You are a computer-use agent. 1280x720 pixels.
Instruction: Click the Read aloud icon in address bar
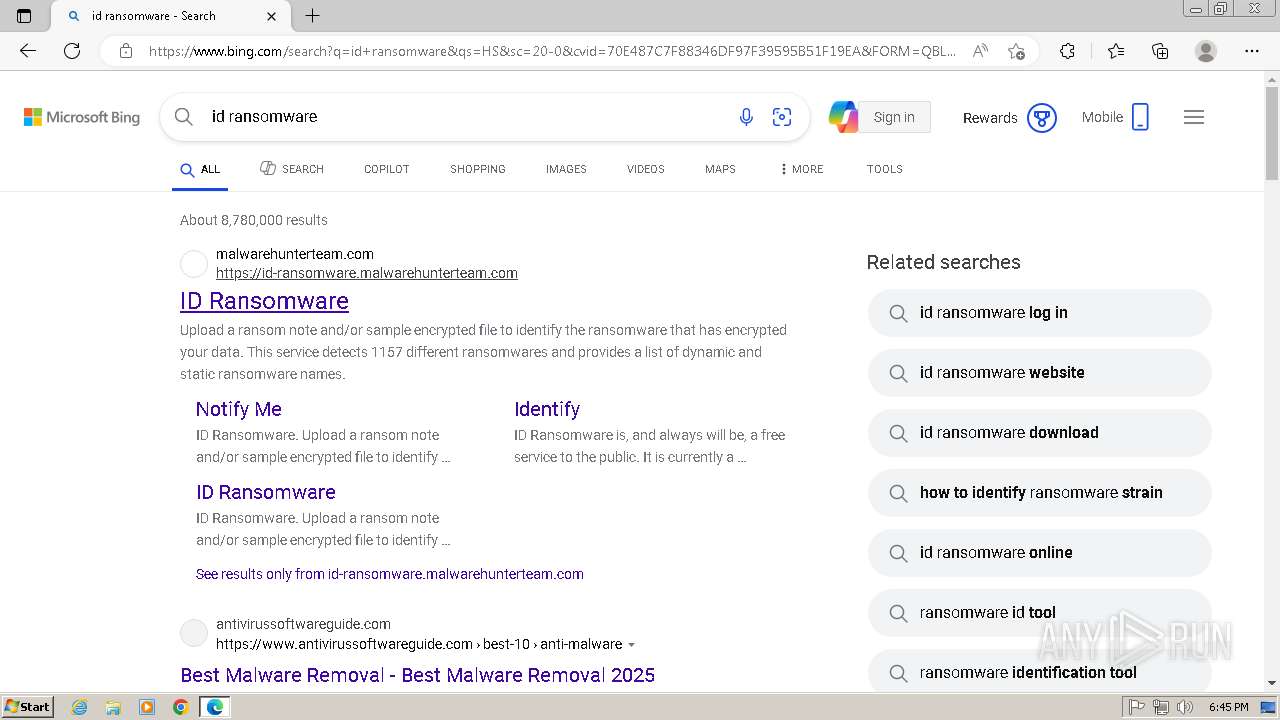coord(980,51)
